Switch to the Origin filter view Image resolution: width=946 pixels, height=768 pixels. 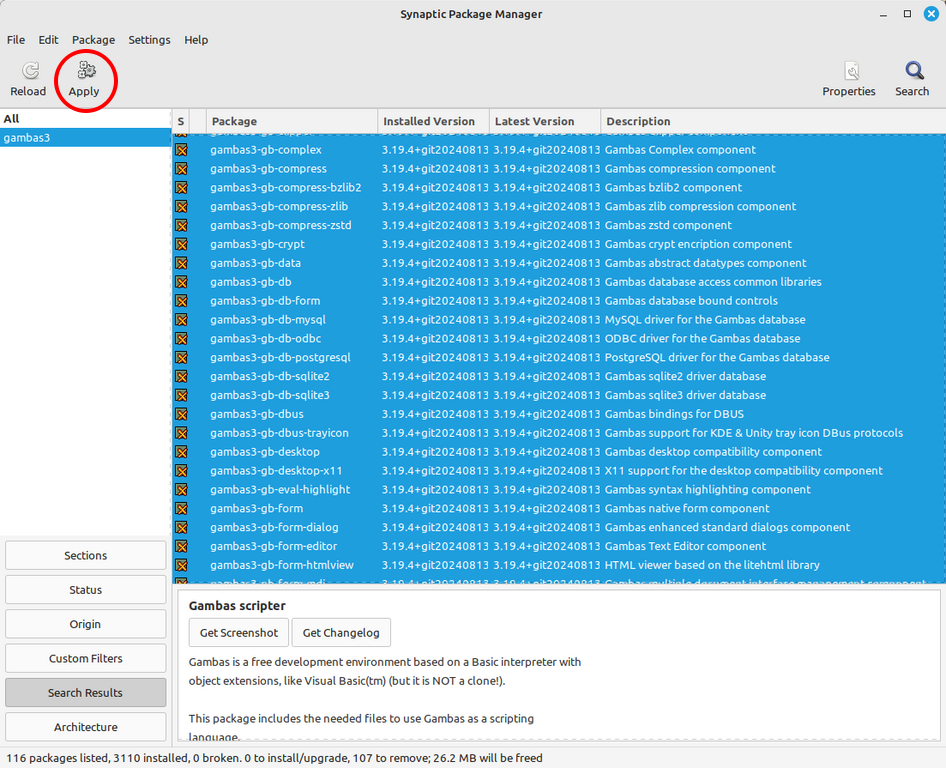(x=86, y=624)
